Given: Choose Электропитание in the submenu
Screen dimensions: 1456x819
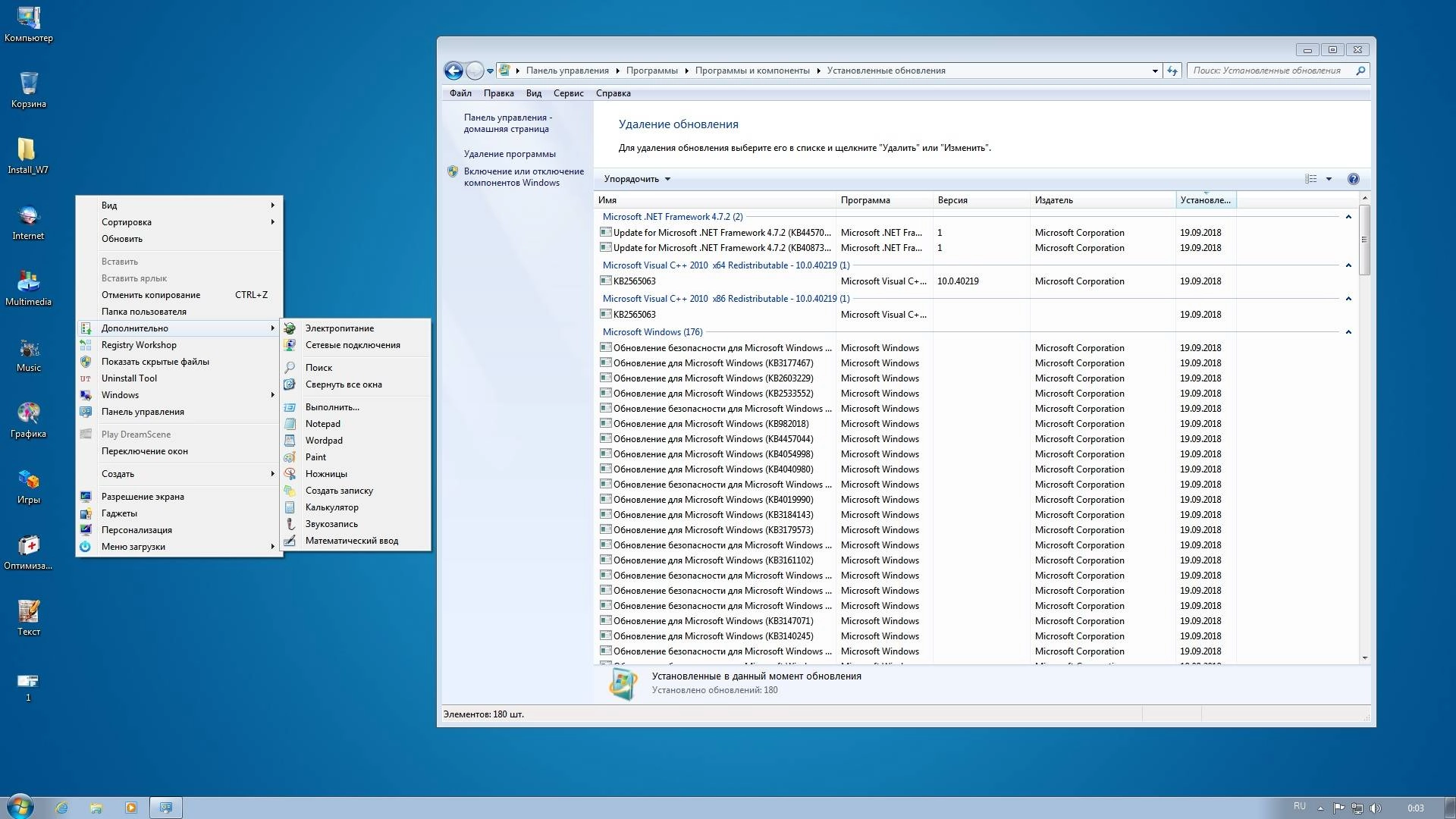Looking at the screenshot, I should coord(356,328).
